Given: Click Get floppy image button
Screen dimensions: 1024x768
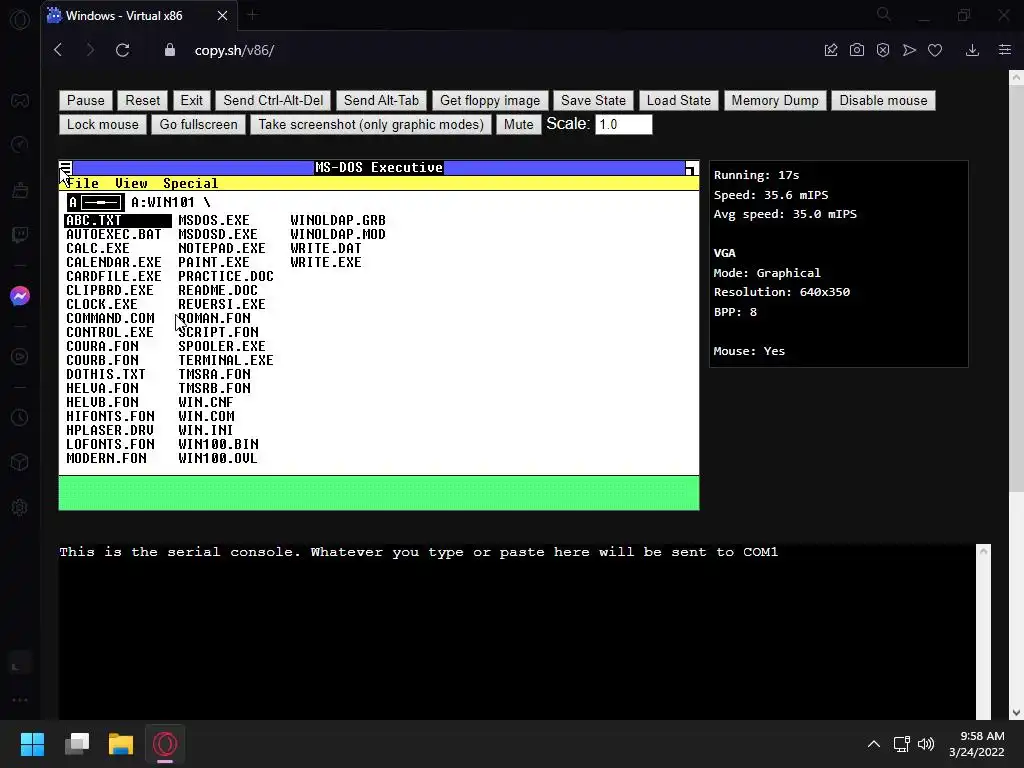Looking at the screenshot, I should click(490, 101).
